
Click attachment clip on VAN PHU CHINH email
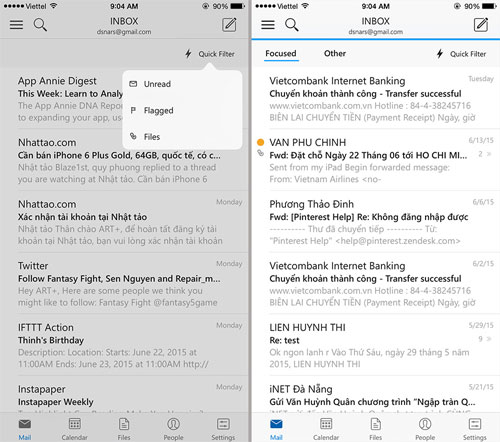tap(261, 153)
